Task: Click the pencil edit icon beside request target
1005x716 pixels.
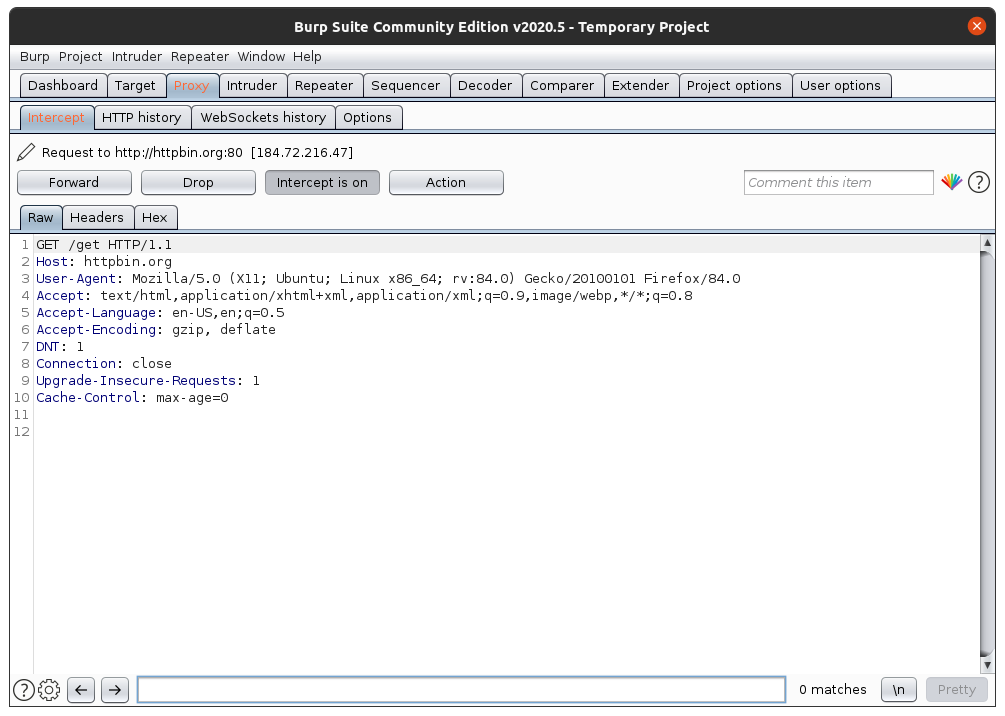Action: [27, 152]
